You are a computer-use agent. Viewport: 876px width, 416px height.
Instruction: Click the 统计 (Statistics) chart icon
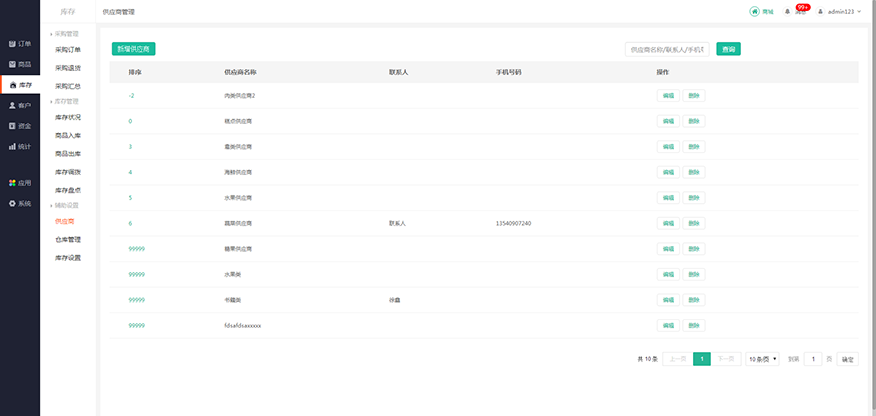coord(13,146)
